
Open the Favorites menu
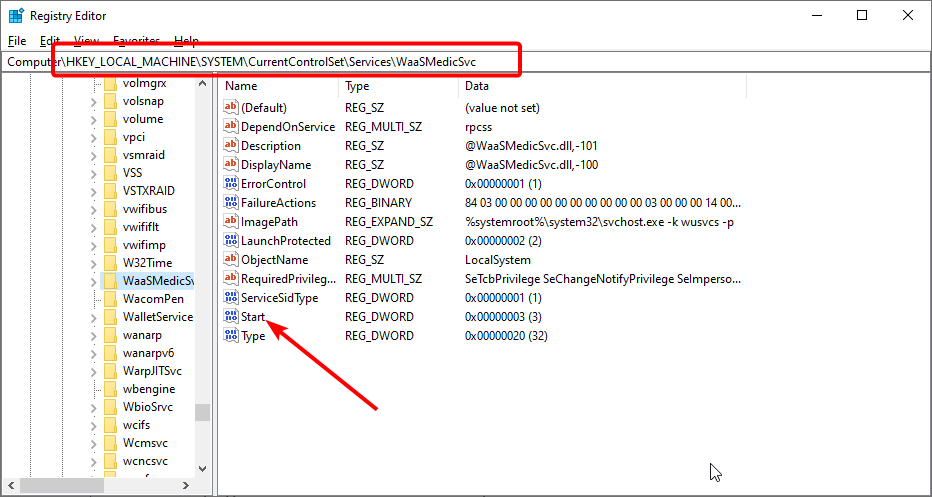[136, 41]
